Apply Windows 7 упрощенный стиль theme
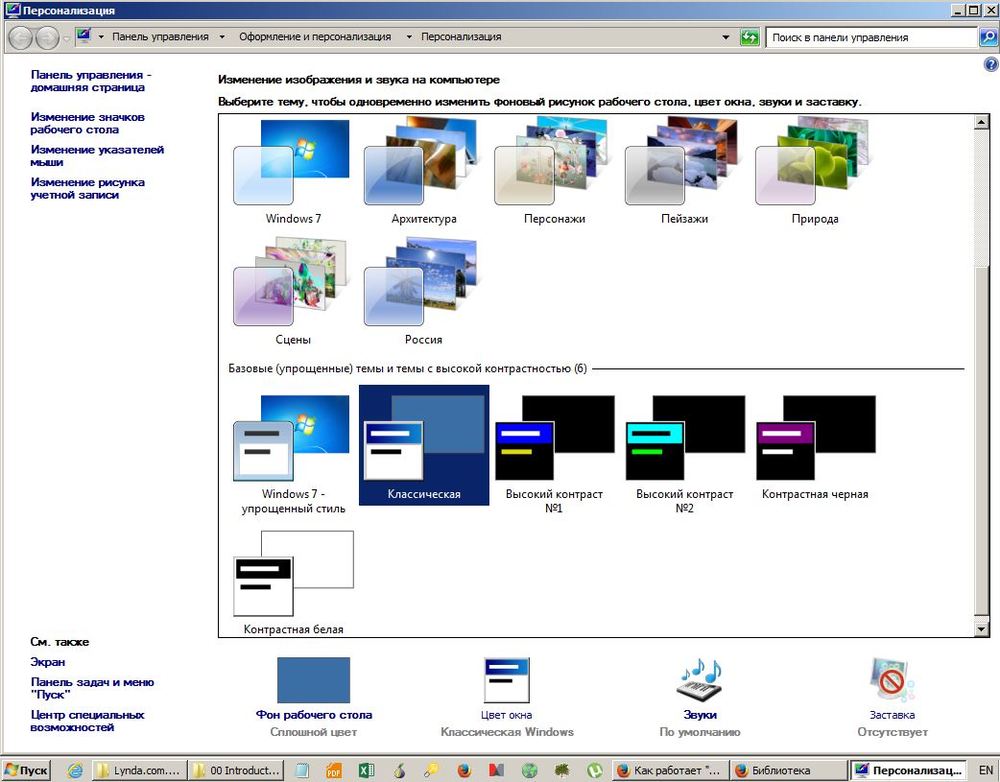Image resolution: width=1000 pixels, height=782 pixels. [x=293, y=454]
